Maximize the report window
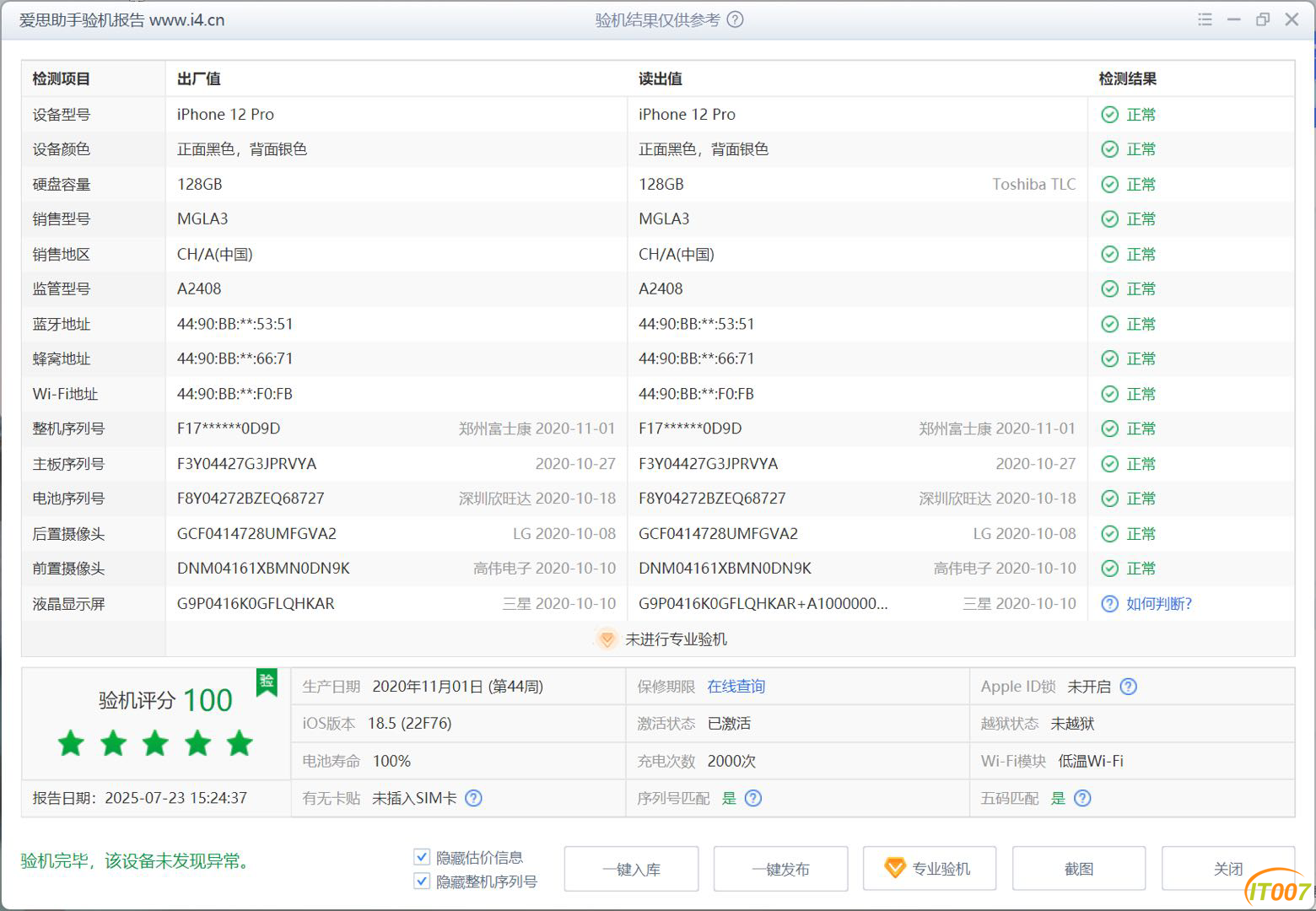This screenshot has width=1316, height=911. click(1263, 19)
